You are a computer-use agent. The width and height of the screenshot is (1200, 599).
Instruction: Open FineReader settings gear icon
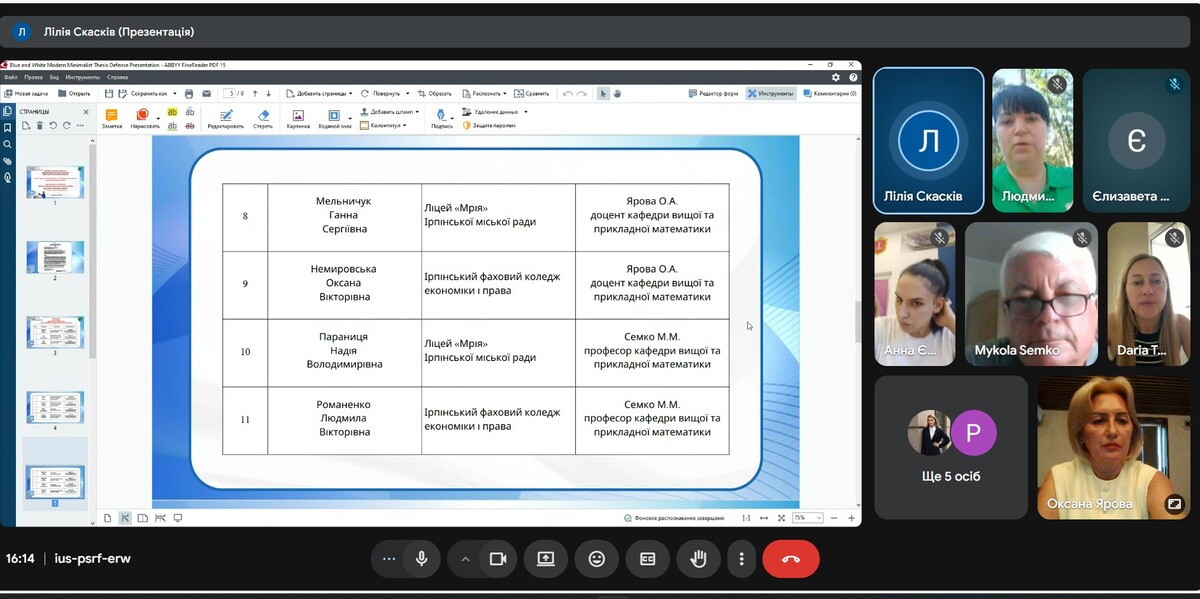pyautogui.click(x=836, y=77)
